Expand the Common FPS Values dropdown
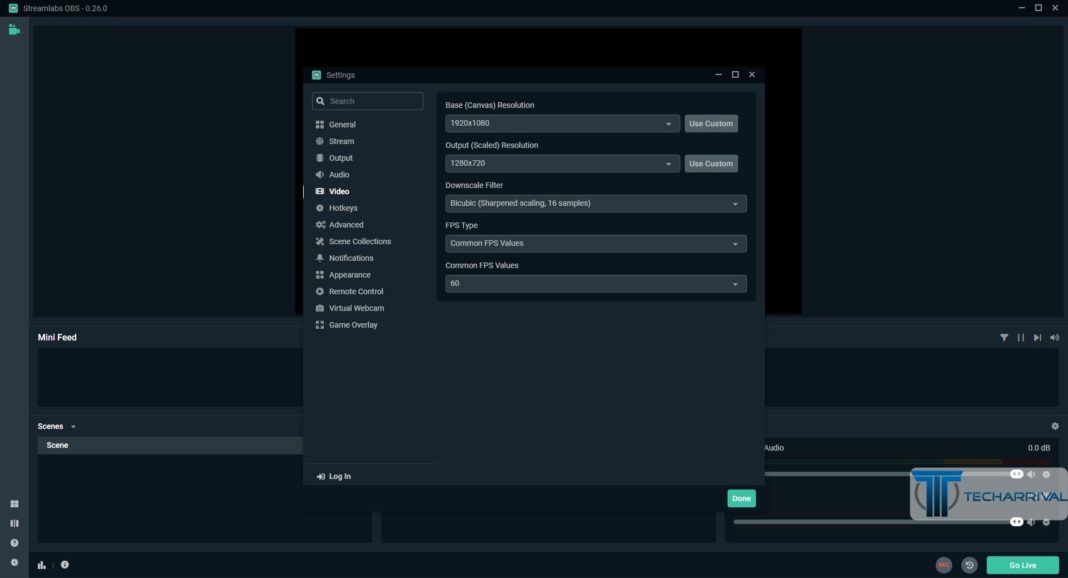The width and height of the screenshot is (1068, 578). (x=595, y=284)
